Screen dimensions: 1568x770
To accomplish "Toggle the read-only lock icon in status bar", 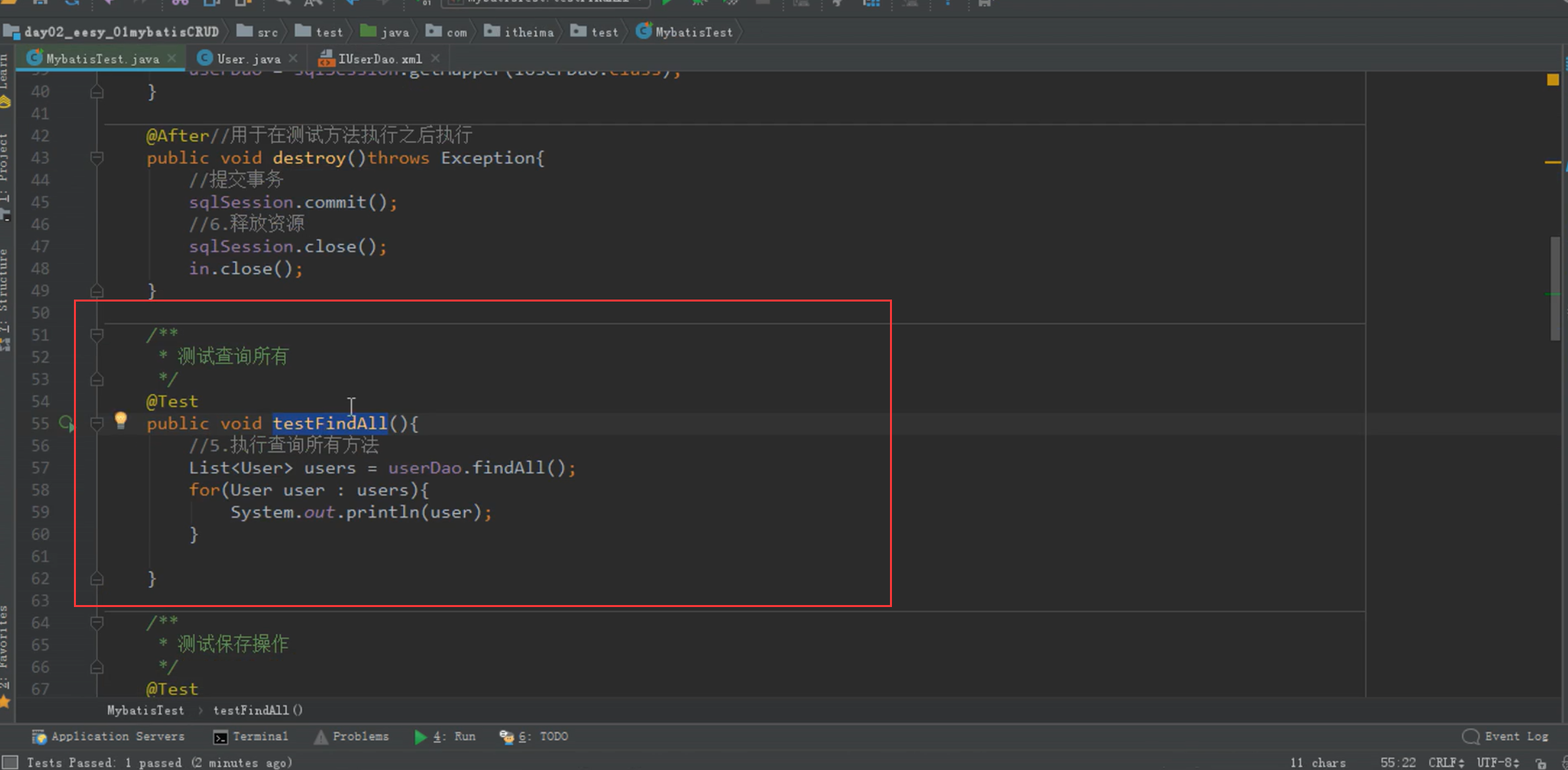I will [x=1540, y=763].
